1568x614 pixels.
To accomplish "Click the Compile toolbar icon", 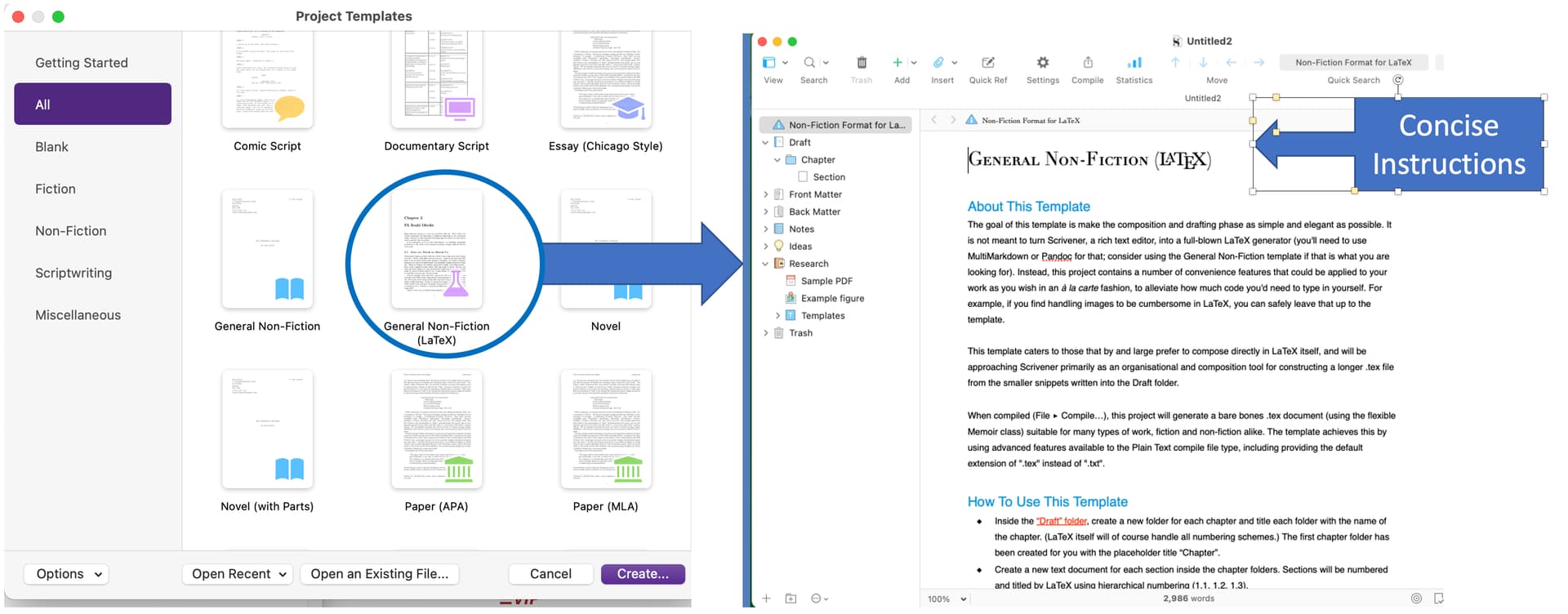I will pyautogui.click(x=1088, y=63).
